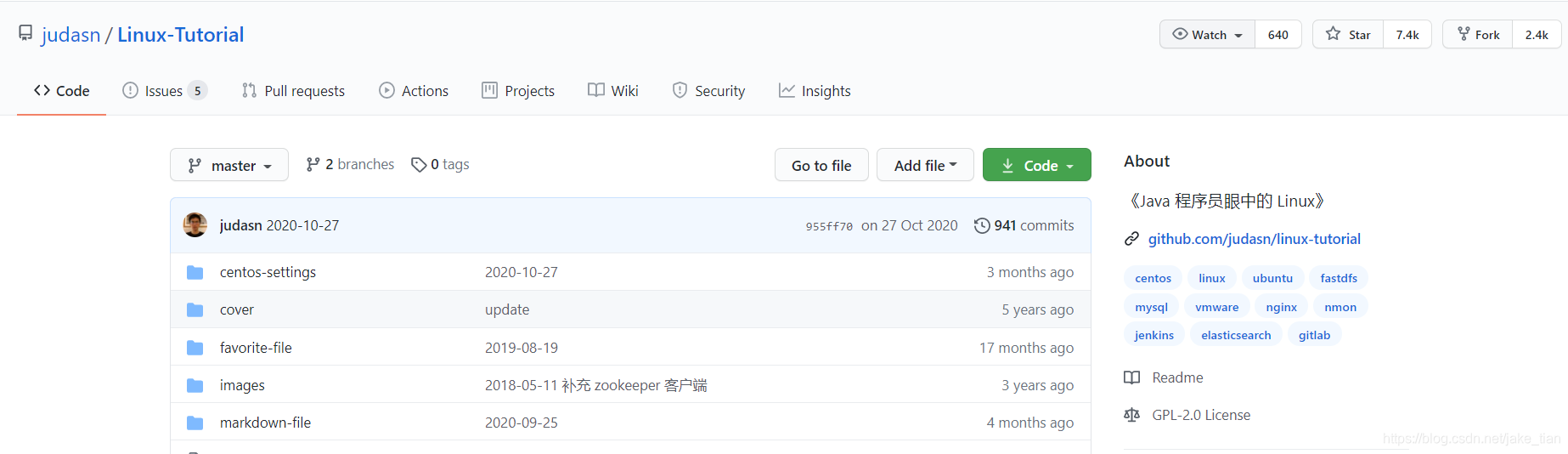
Task: Open the Pull requests tab
Action: 293,91
